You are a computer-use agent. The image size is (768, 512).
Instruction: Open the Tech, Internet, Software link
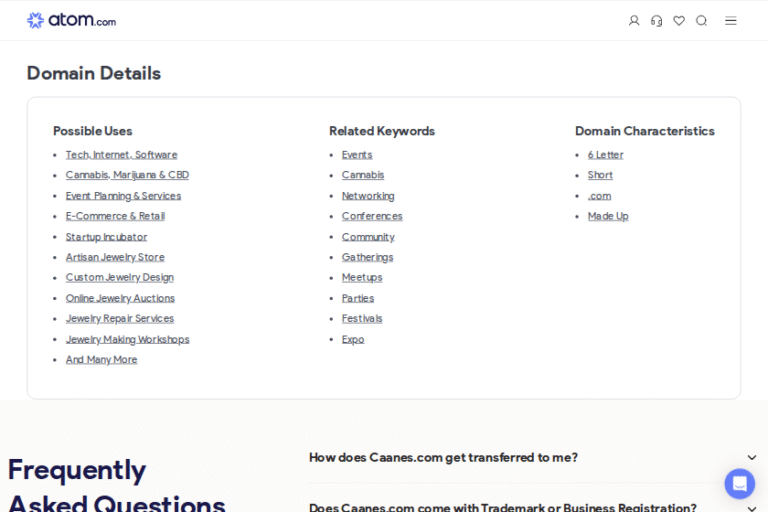click(x=121, y=155)
